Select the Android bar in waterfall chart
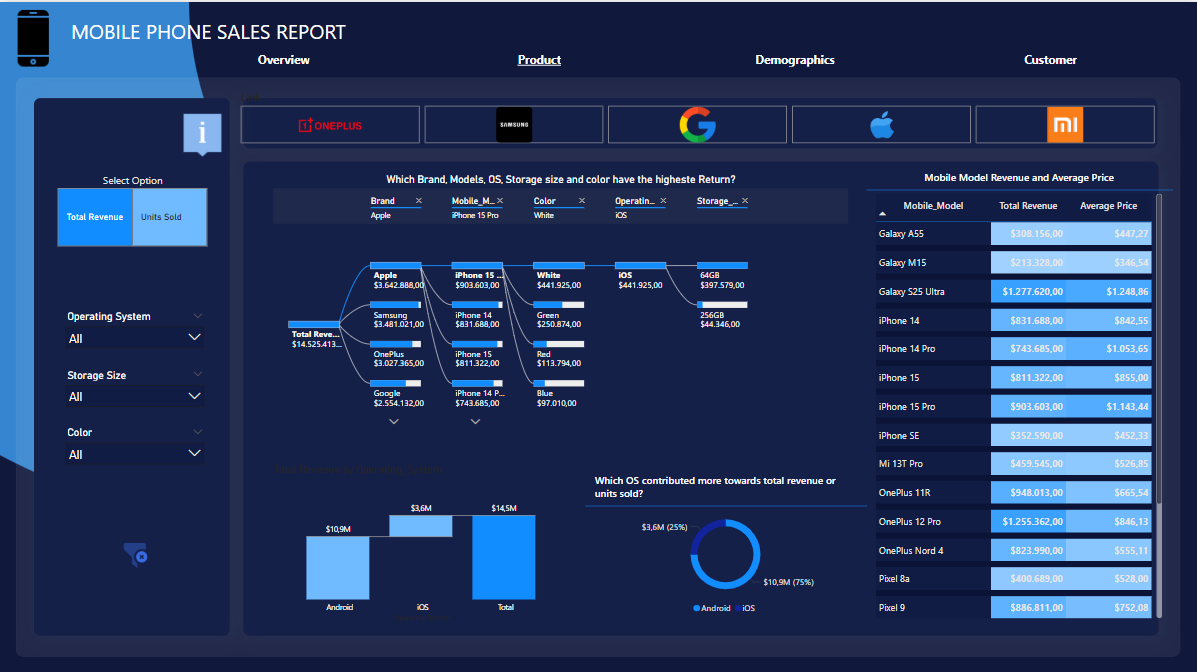 (337, 567)
